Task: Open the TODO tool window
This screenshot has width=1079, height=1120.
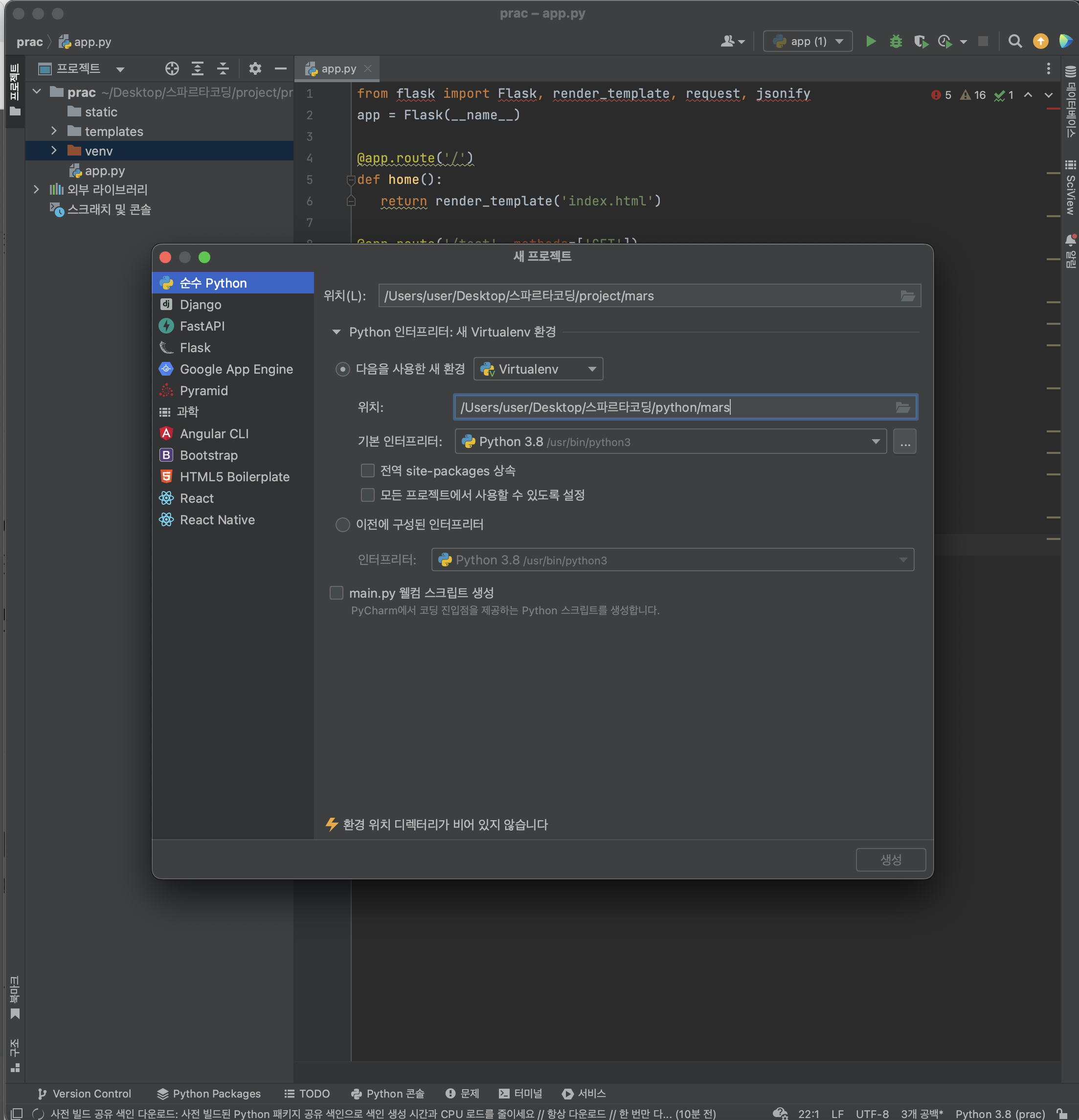Action: click(307, 1093)
